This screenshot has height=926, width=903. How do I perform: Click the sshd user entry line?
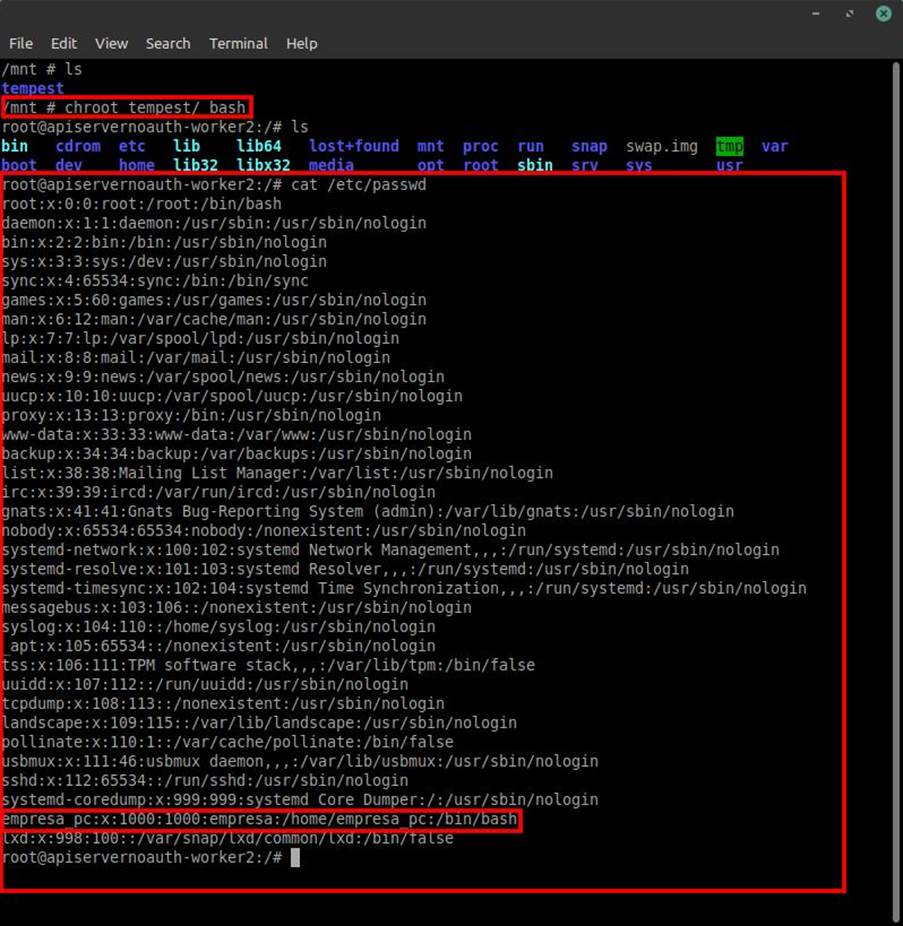pos(205,780)
